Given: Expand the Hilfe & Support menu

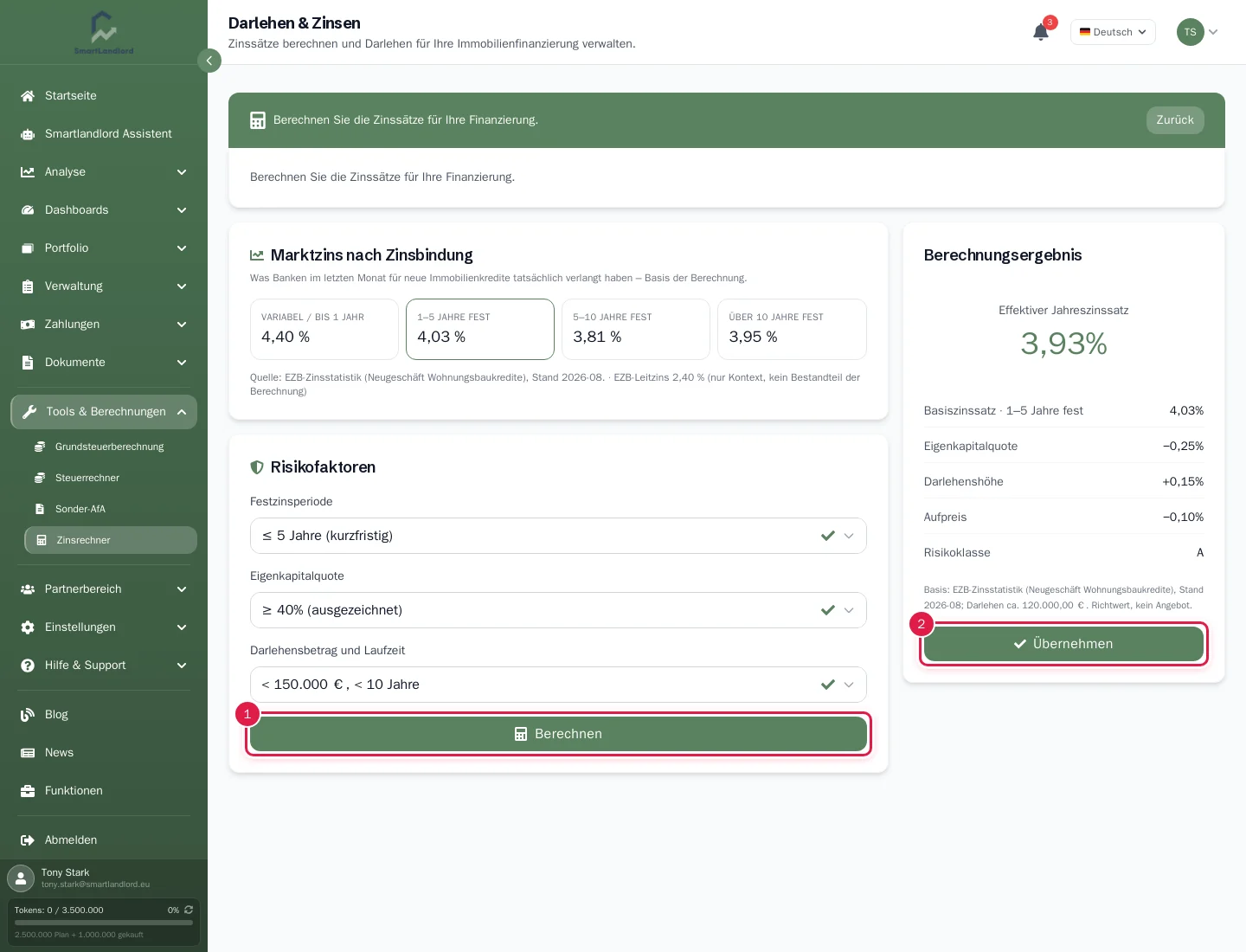Looking at the screenshot, I should [x=104, y=666].
